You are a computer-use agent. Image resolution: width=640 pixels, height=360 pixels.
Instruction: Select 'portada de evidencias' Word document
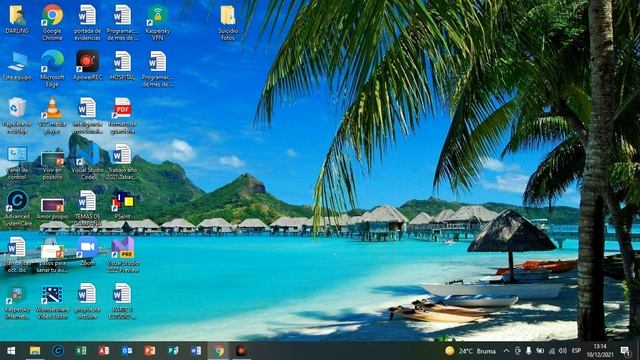coord(87,22)
